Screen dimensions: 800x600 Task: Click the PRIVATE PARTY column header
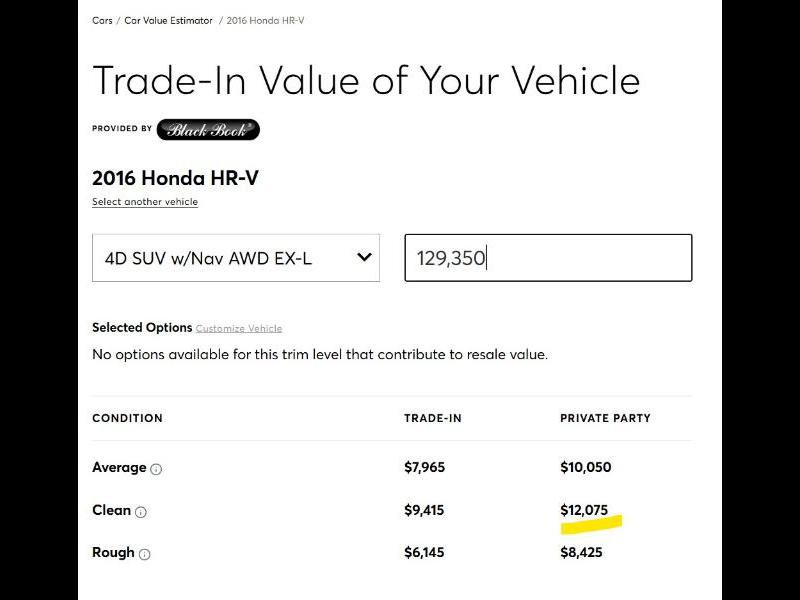coord(607,418)
